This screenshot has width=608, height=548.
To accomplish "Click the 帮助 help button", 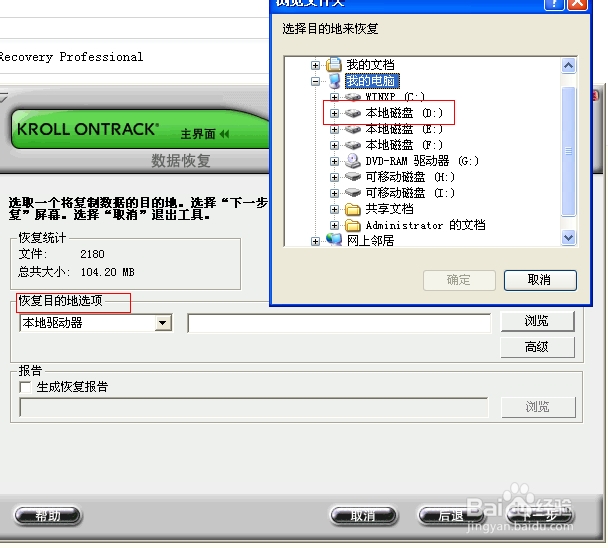I will pos(48,516).
